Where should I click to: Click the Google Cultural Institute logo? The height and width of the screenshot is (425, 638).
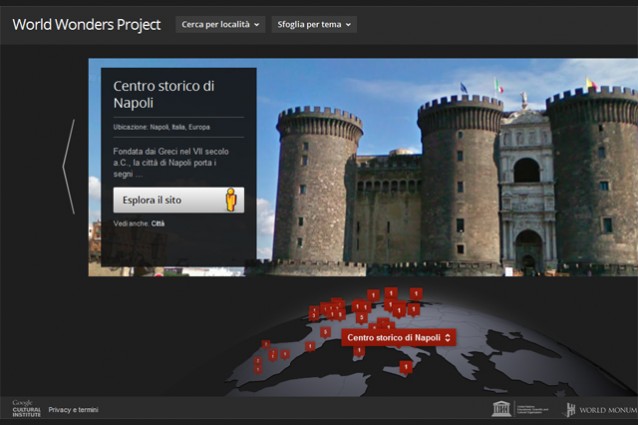(x=26, y=409)
